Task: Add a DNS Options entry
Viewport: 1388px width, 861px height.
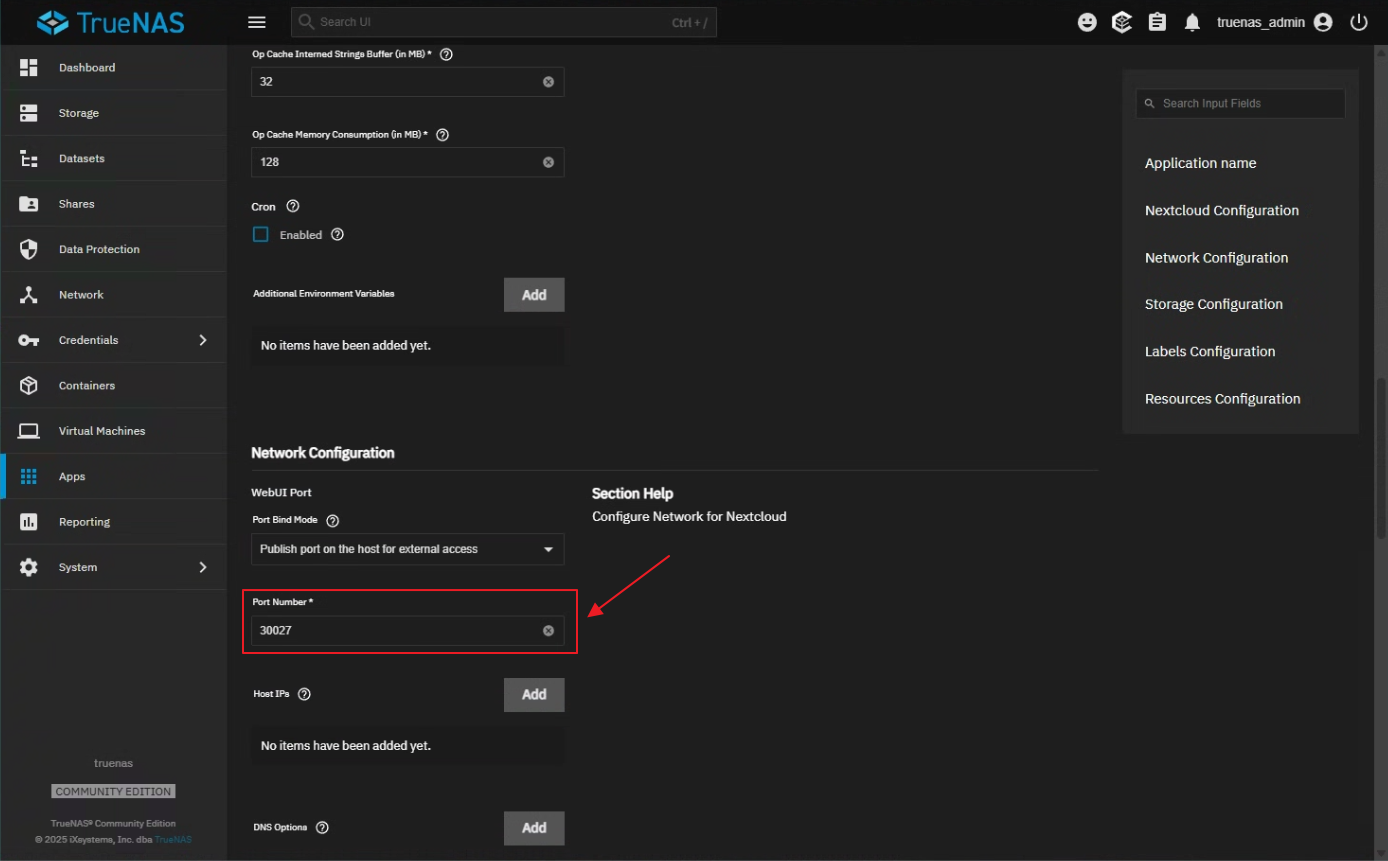Action: (x=534, y=828)
